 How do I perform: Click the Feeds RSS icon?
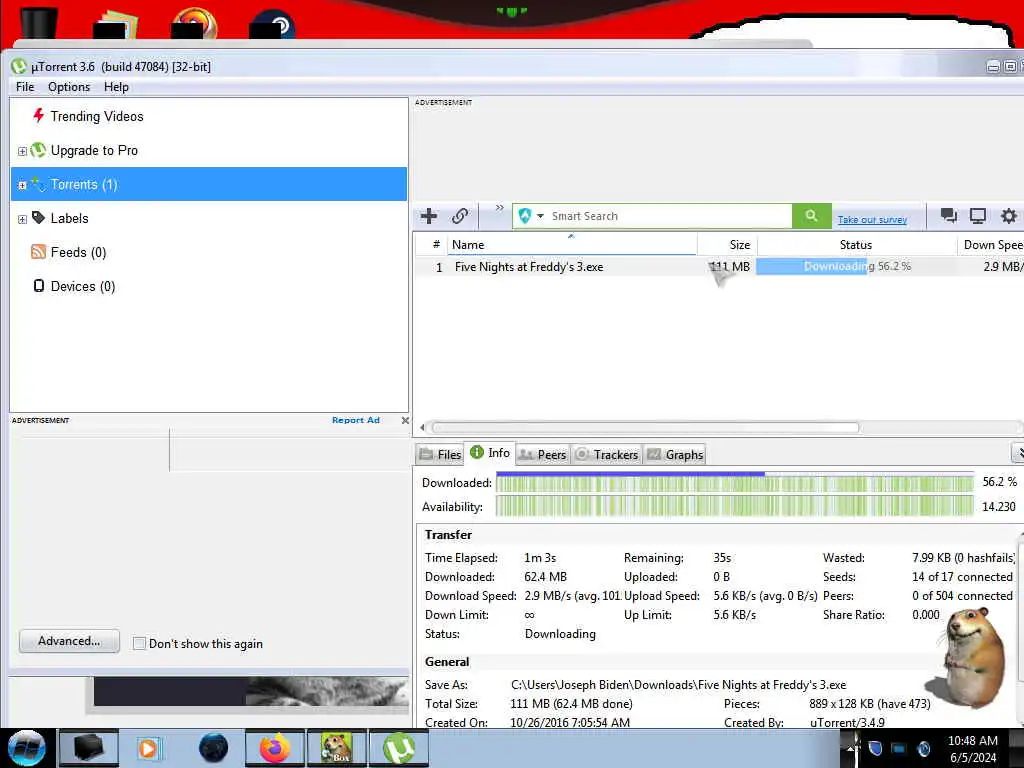[x=39, y=252]
